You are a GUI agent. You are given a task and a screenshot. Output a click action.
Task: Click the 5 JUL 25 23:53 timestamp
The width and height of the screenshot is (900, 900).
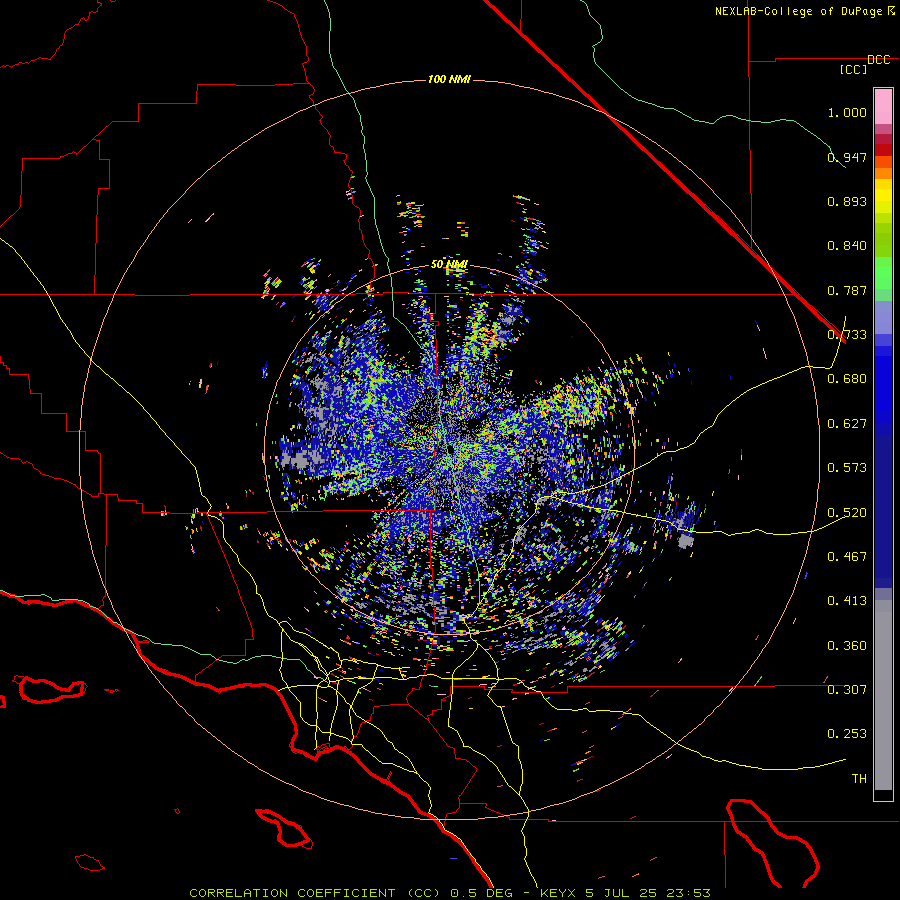click(x=648, y=893)
